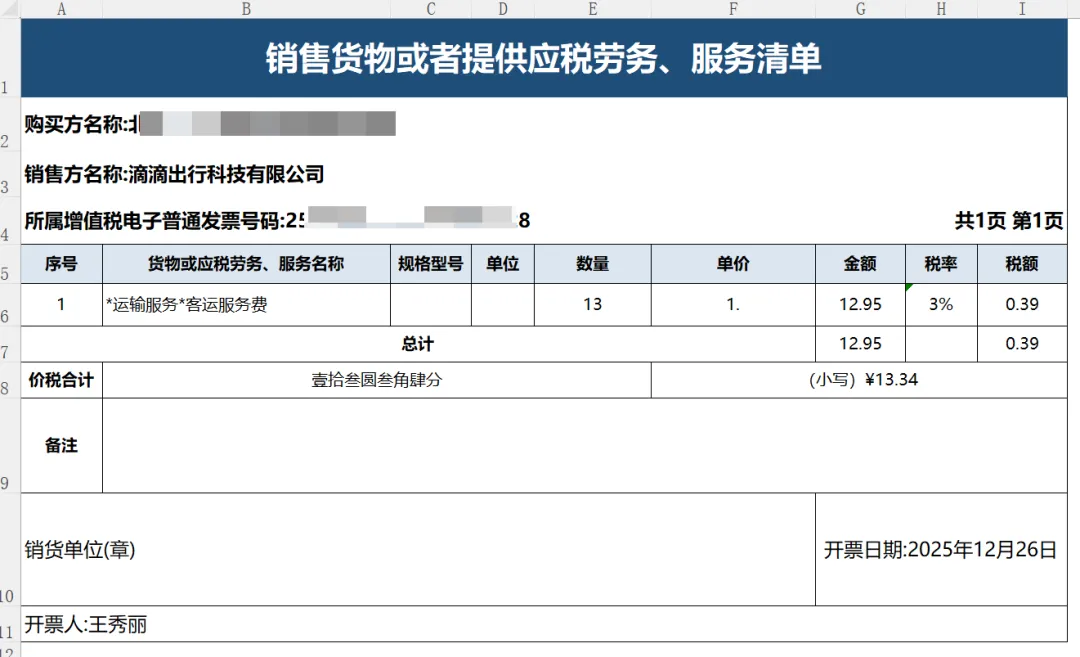Click the 开票日期:2025年12月26日 cell

(x=941, y=550)
